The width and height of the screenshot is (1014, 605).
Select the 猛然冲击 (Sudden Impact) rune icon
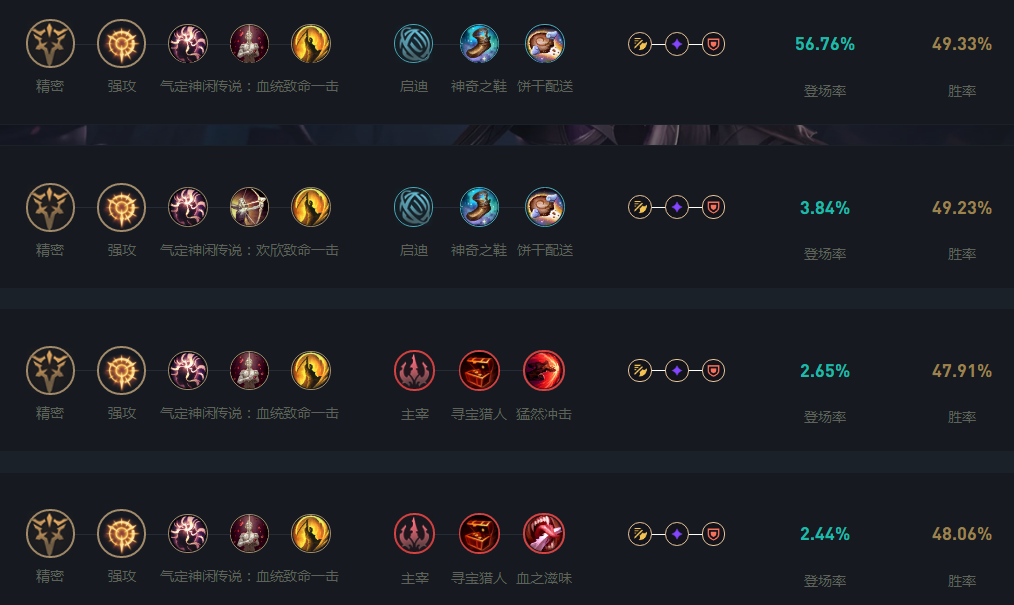pos(544,371)
